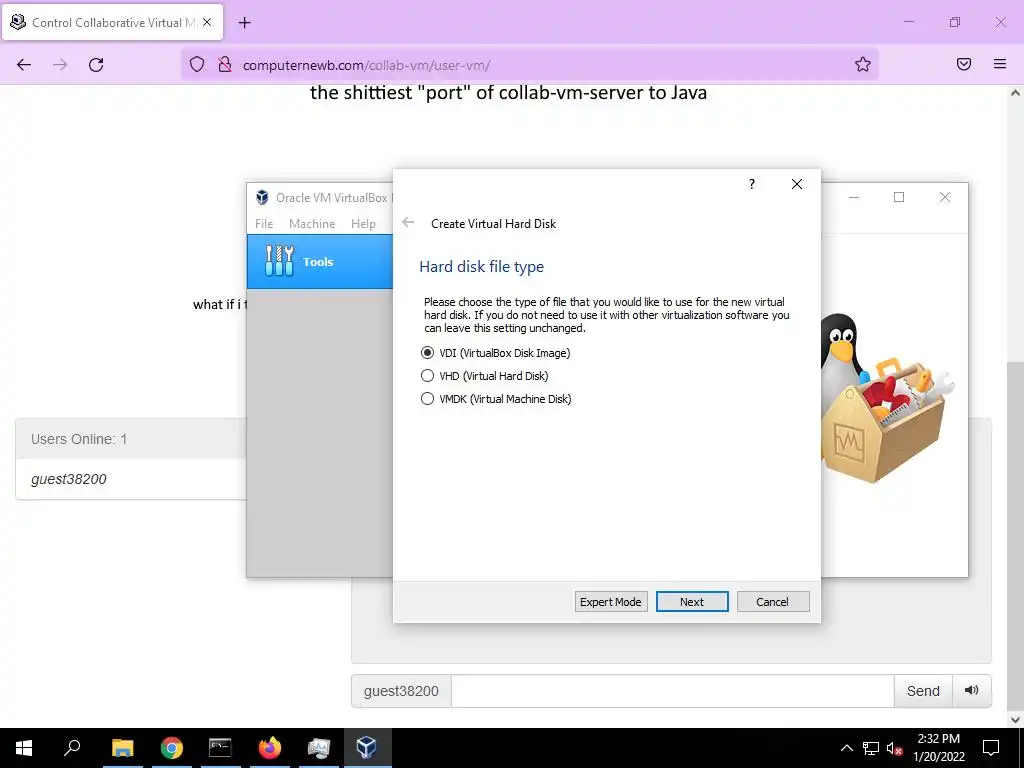Switch to Firefox in the taskbar
Screen dimensions: 1024x768
coord(269,748)
